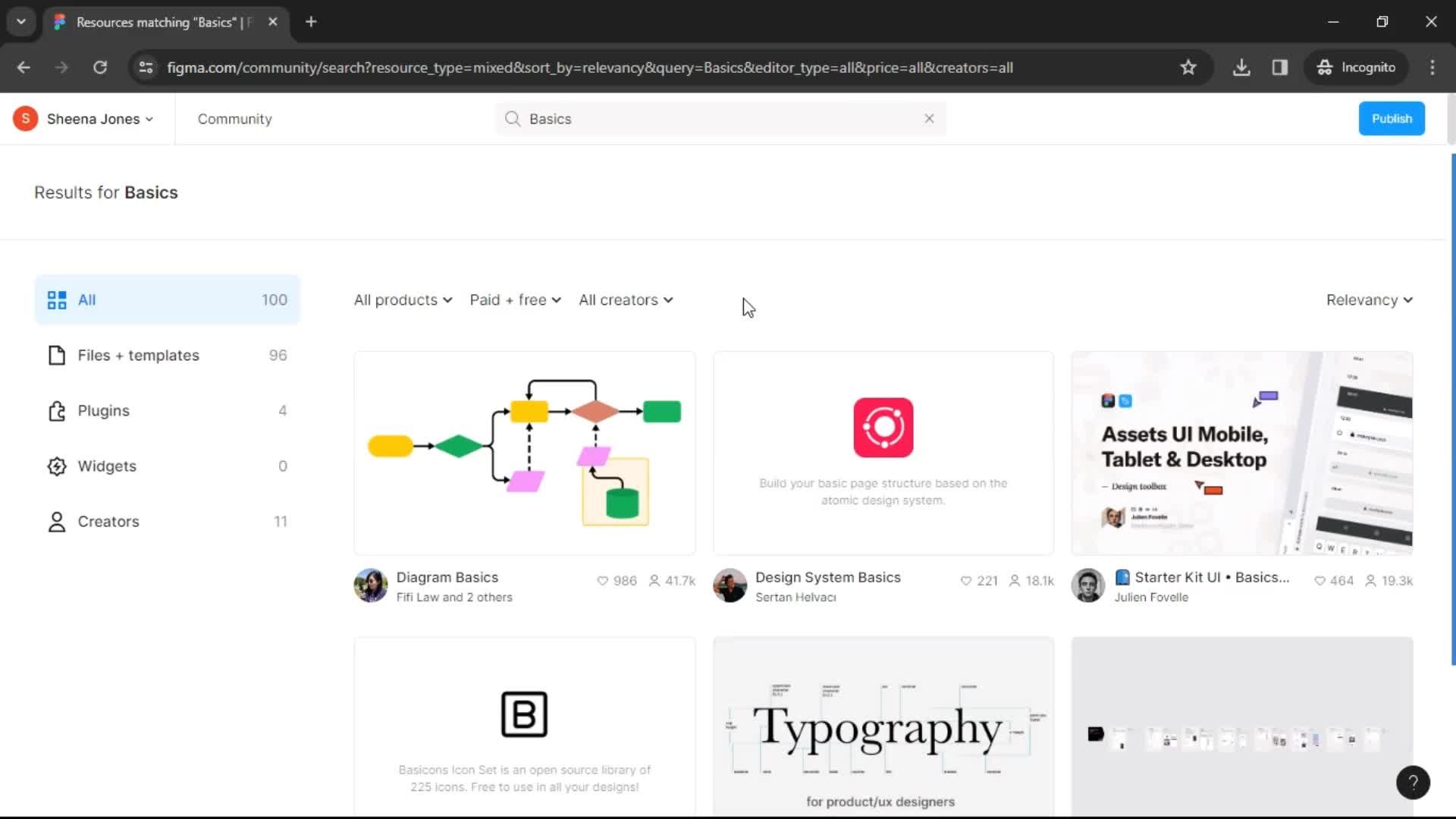The width and height of the screenshot is (1456, 819).
Task: Select the Widgets category
Action: click(168, 466)
